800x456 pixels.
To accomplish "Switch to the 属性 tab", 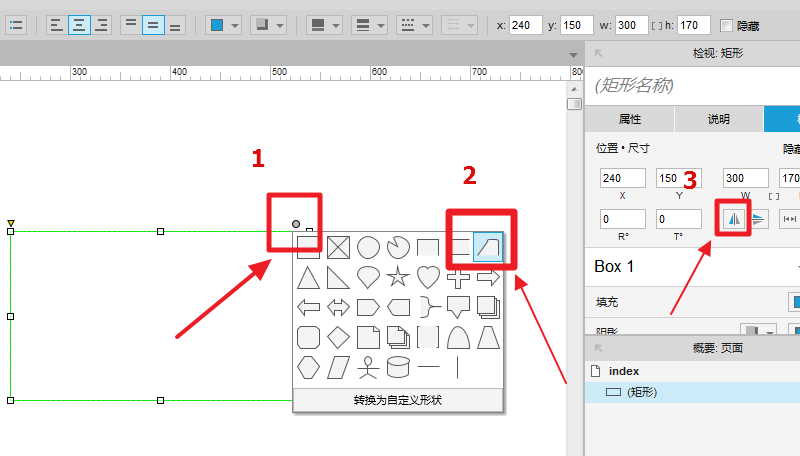I will click(629, 119).
